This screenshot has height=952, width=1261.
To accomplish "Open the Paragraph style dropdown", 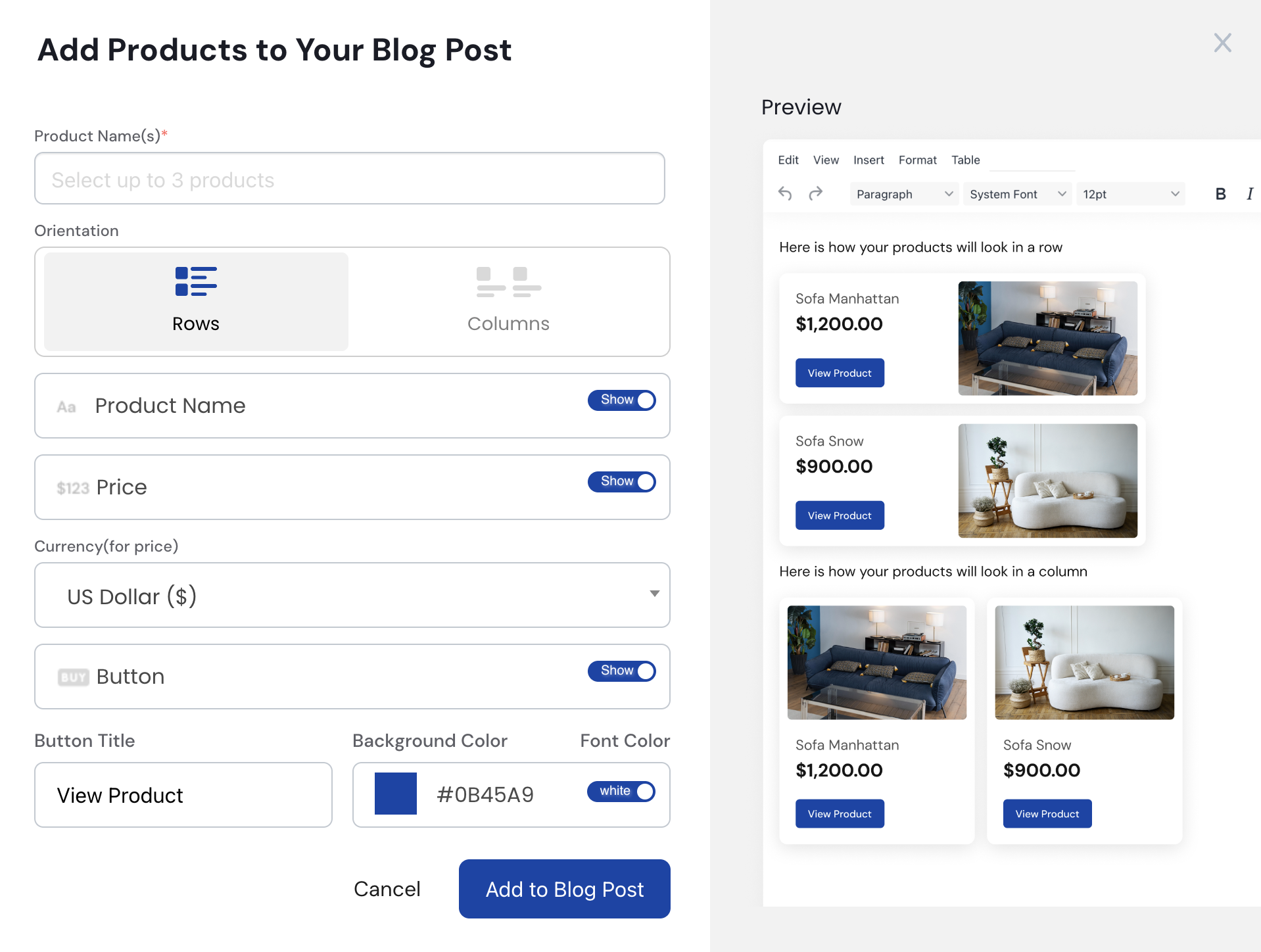I will (x=904, y=194).
